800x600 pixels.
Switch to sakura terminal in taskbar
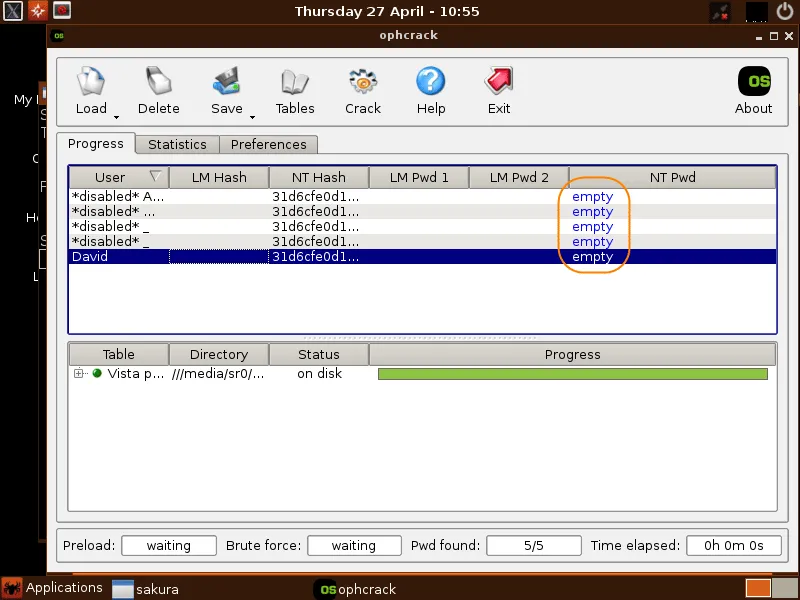(x=145, y=590)
